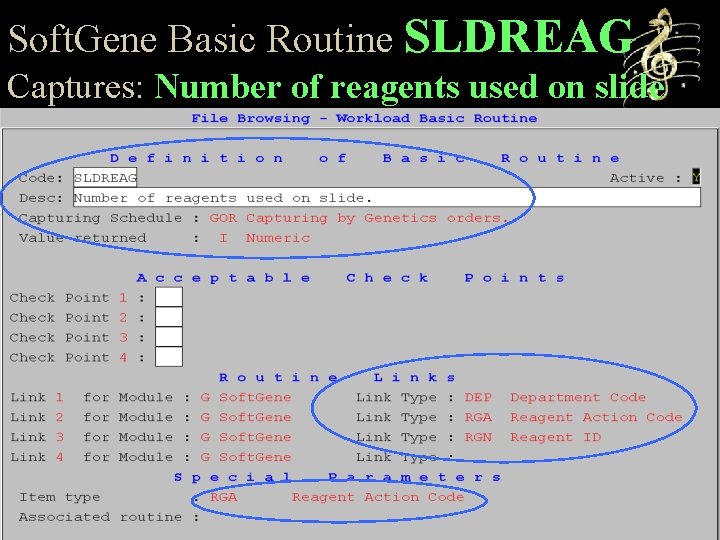Click the 'Associated routine' label
The width and height of the screenshot is (720, 540).
coord(100,517)
